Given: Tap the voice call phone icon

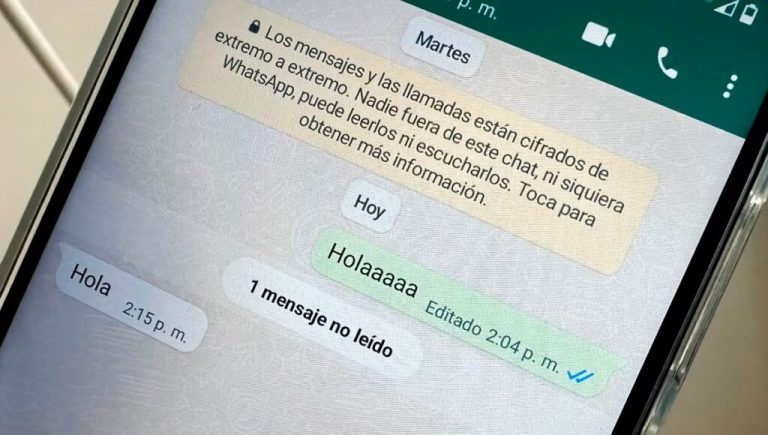Looking at the screenshot, I should [667, 63].
